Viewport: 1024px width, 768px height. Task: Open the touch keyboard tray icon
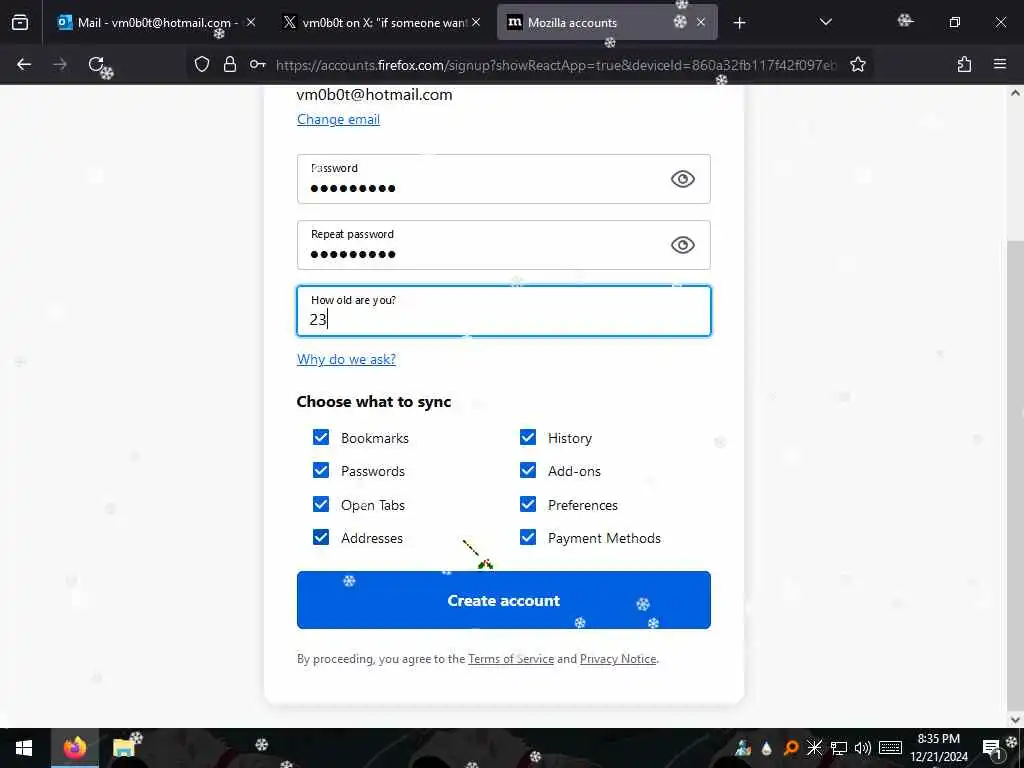tap(891, 748)
